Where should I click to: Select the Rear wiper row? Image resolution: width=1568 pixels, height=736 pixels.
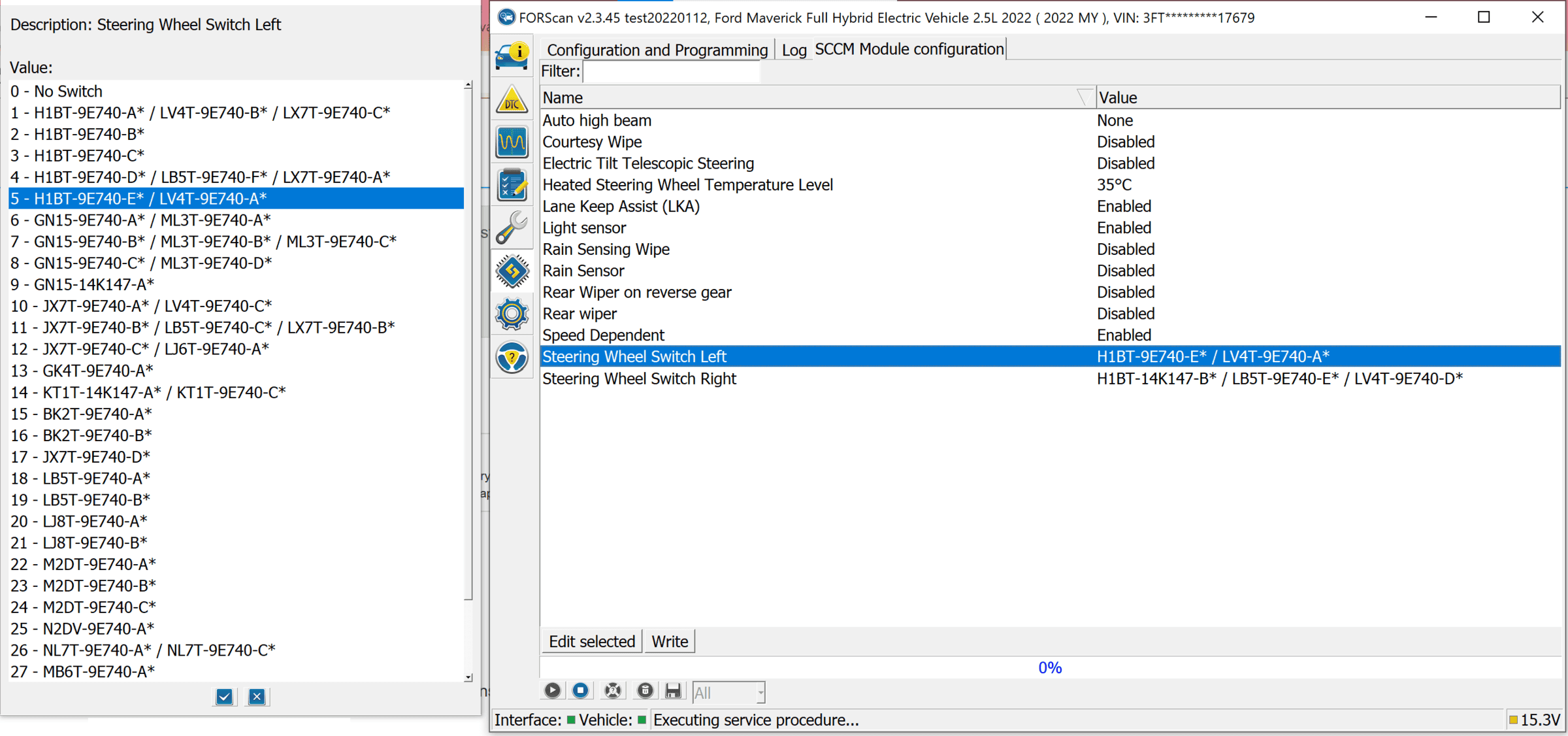tap(1051, 314)
